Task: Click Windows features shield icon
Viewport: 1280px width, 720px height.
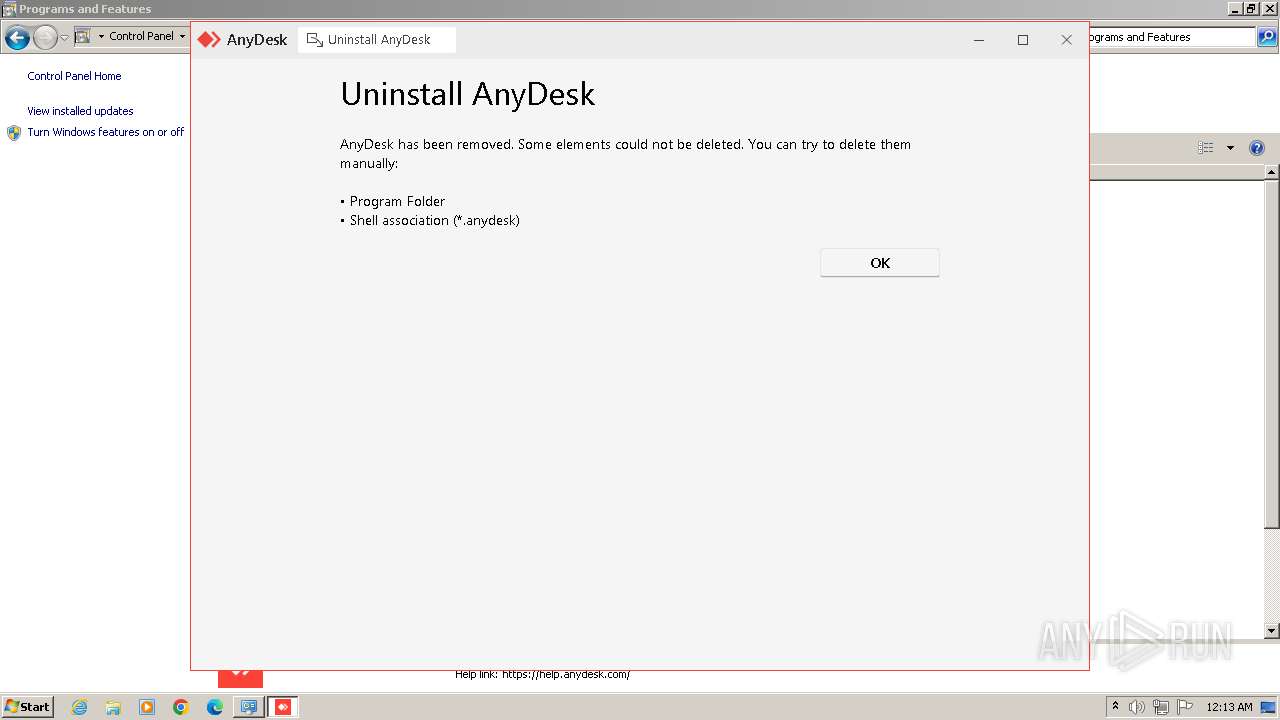Action: pos(14,132)
